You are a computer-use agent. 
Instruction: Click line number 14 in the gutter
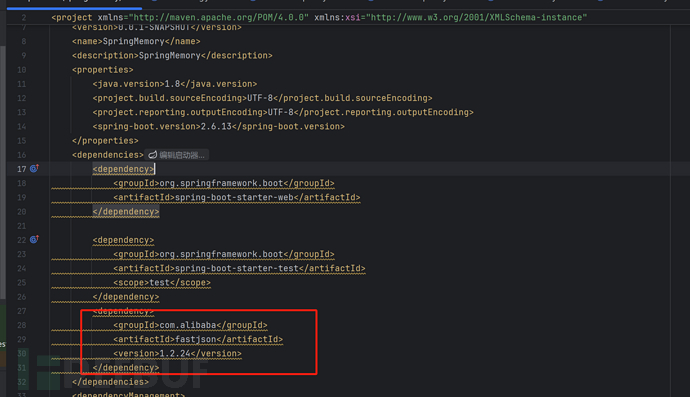(22, 127)
